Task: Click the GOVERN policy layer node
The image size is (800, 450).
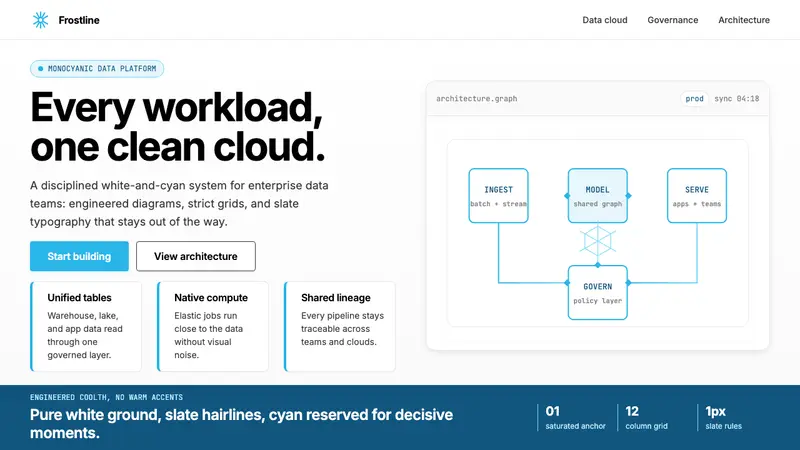Action: [597, 293]
